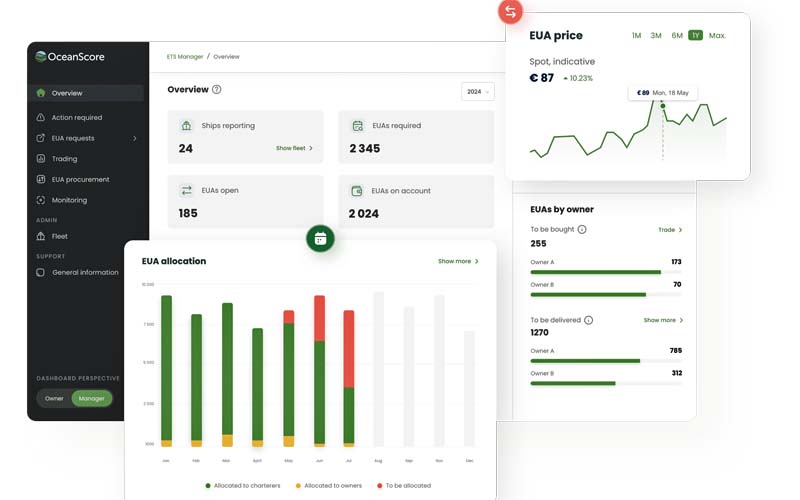Go to EUA procurement page
Screen dimensions: 800x500
click(80, 180)
